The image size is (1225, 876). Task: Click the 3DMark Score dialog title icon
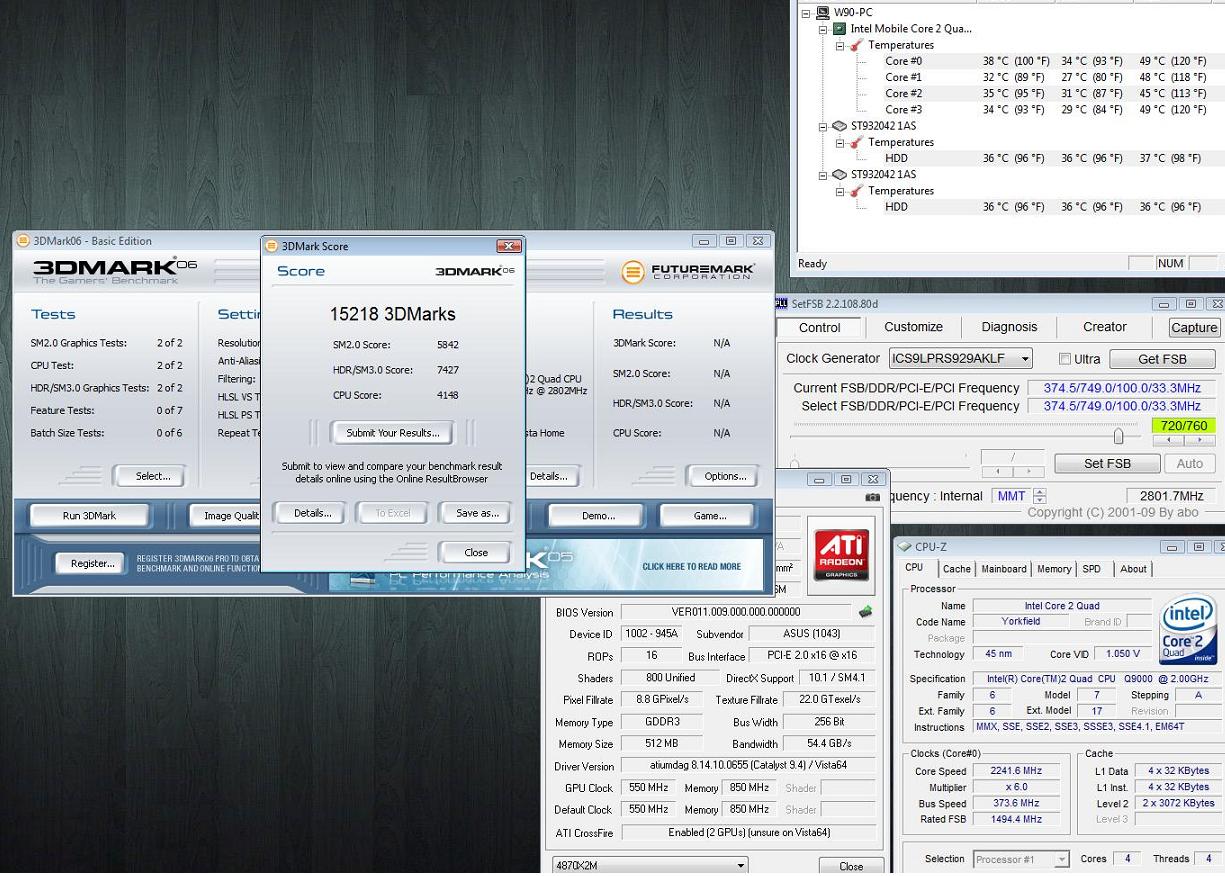[271, 246]
